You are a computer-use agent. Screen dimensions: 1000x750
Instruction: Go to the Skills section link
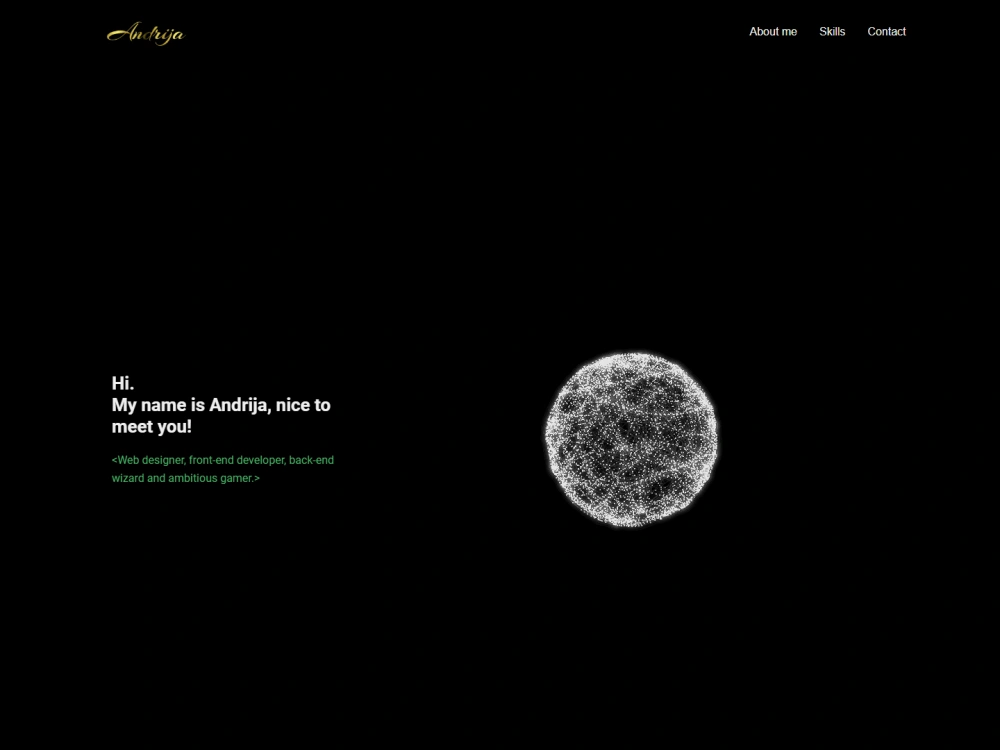832,32
